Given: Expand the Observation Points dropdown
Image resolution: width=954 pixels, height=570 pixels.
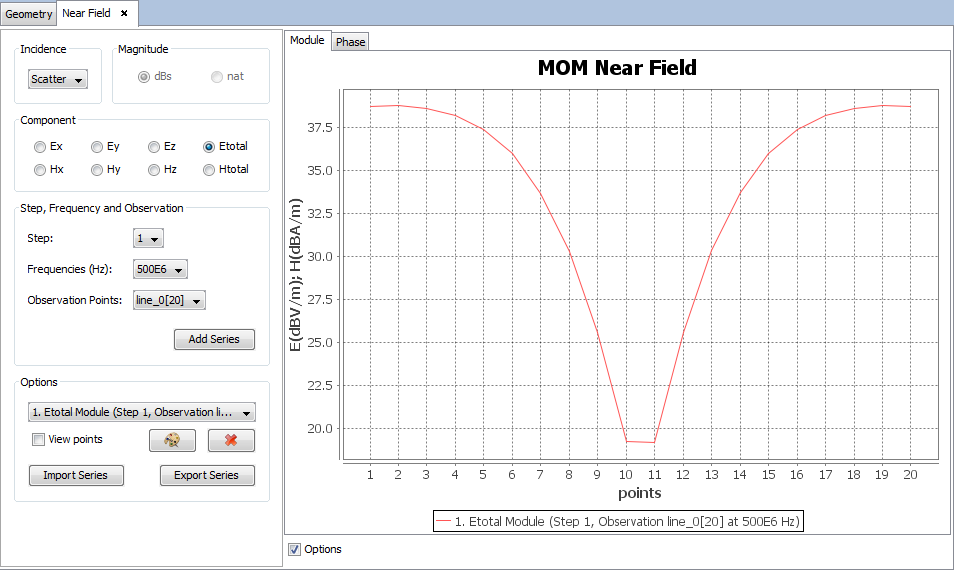Looking at the screenshot, I should click(169, 300).
